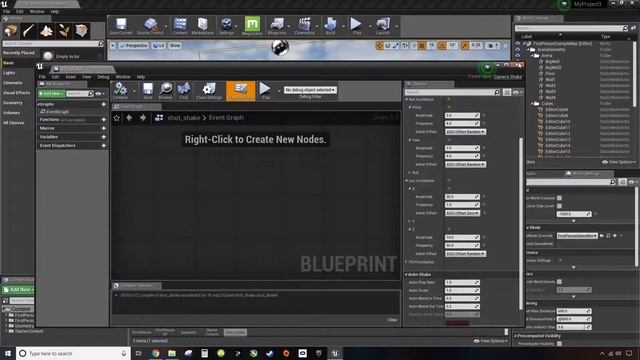
Task: Select Geometry Editing mode cube icon
Action: click(81, 31)
